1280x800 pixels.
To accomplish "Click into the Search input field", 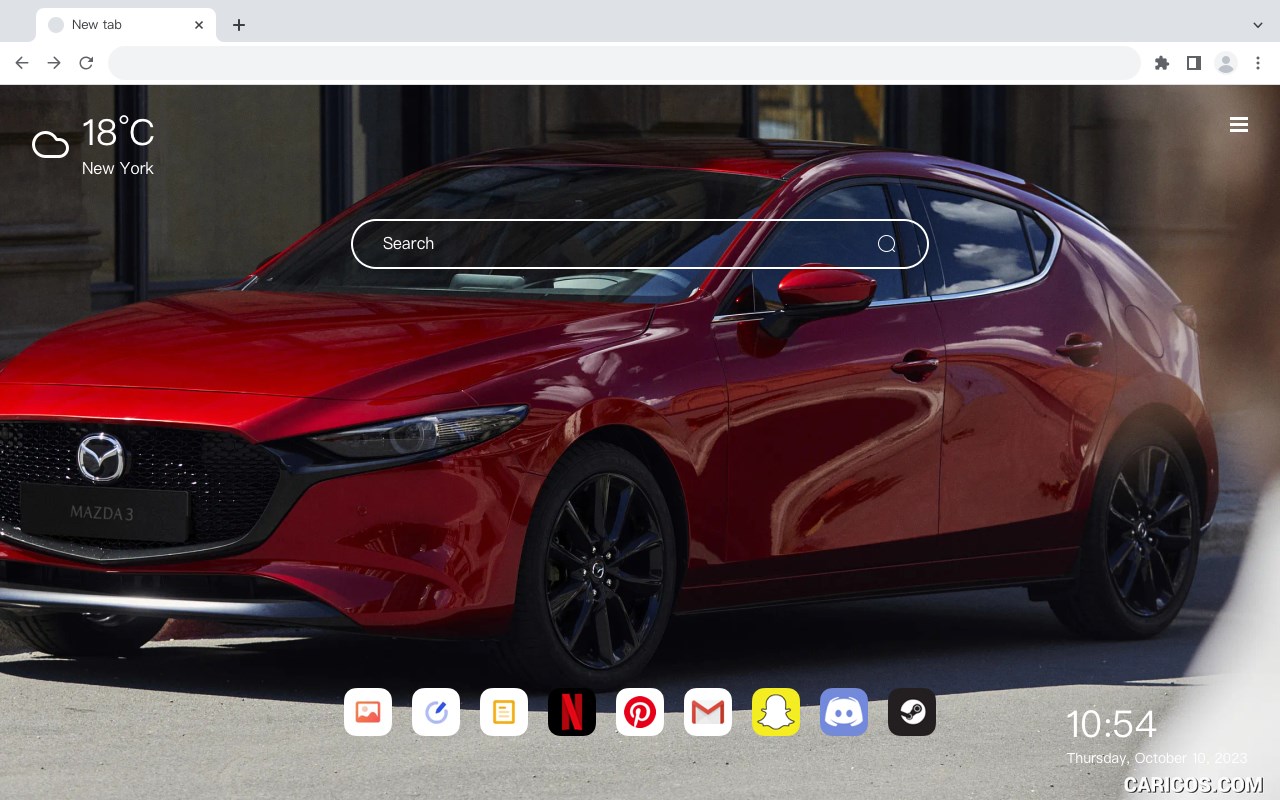I will 640,244.
